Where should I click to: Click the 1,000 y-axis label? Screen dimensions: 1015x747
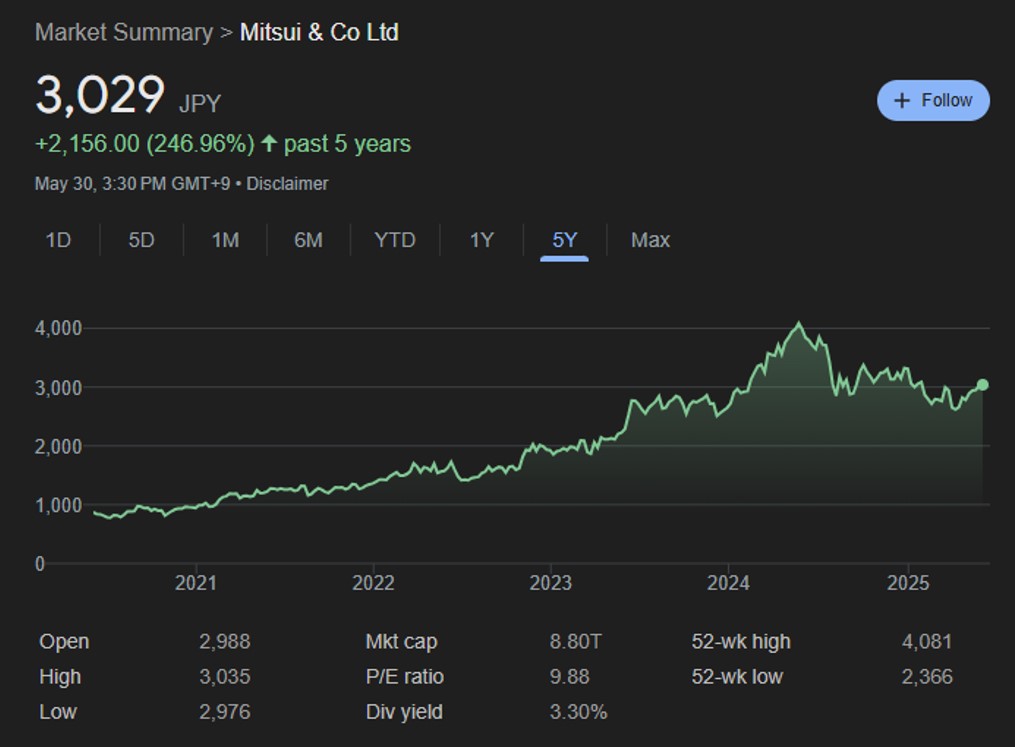pos(58,506)
